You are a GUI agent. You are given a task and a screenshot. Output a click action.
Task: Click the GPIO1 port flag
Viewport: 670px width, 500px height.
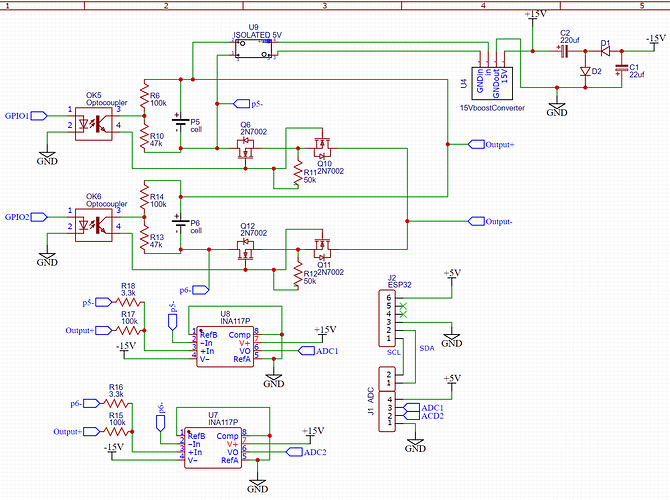click(39, 116)
